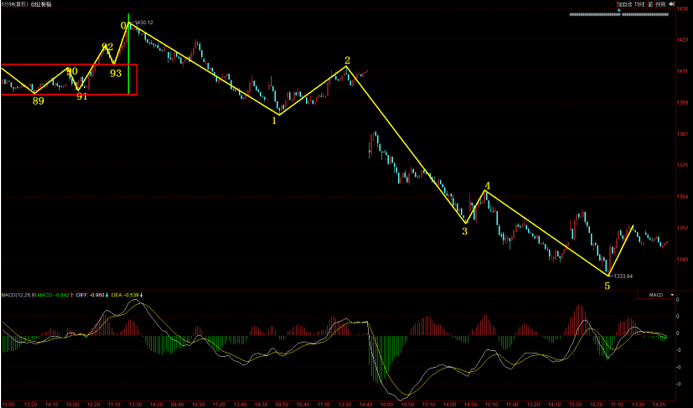
Task: Open the MACD indicator selector box
Action: [656, 295]
